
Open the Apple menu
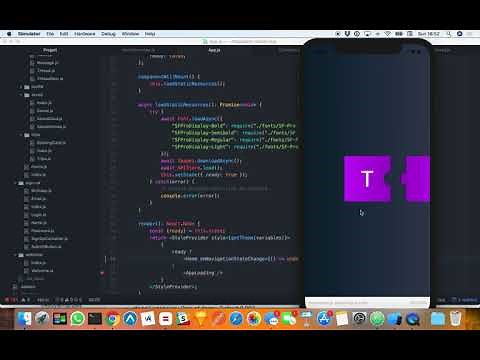click(9, 34)
